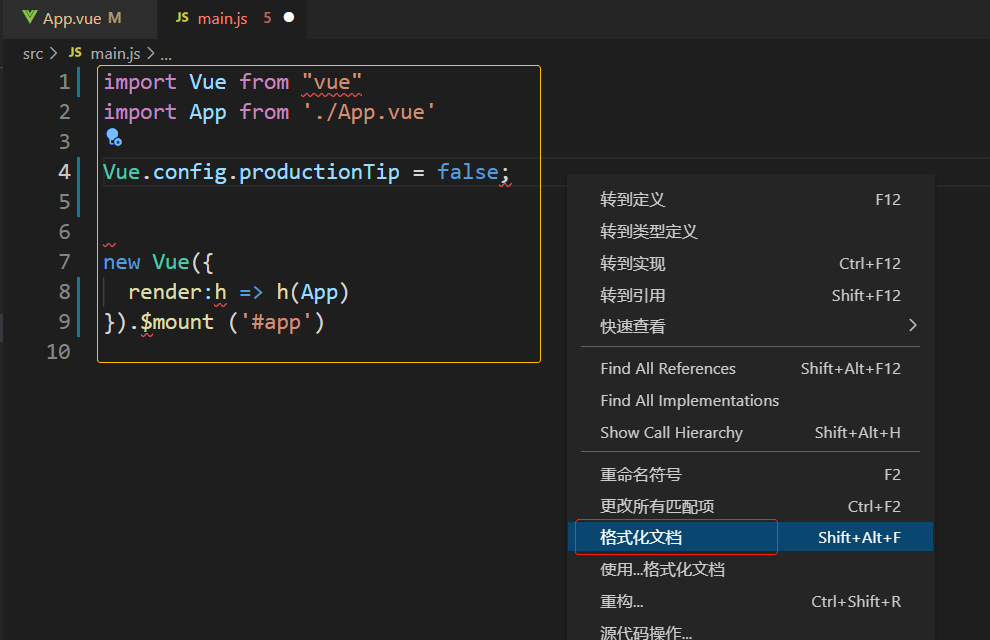The width and height of the screenshot is (990, 640).
Task: Click 转到实现 in the menu
Action: 632,263
